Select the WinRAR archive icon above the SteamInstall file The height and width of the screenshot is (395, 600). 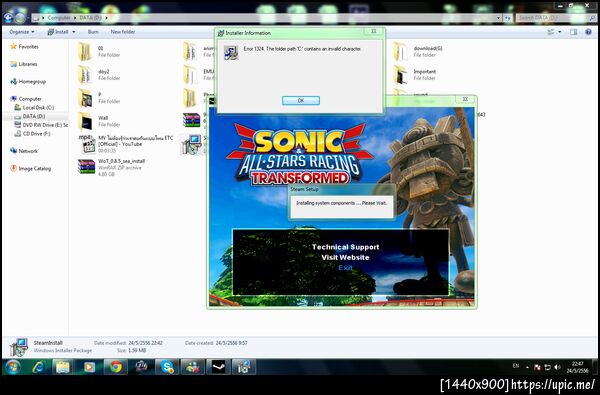(x=191, y=120)
